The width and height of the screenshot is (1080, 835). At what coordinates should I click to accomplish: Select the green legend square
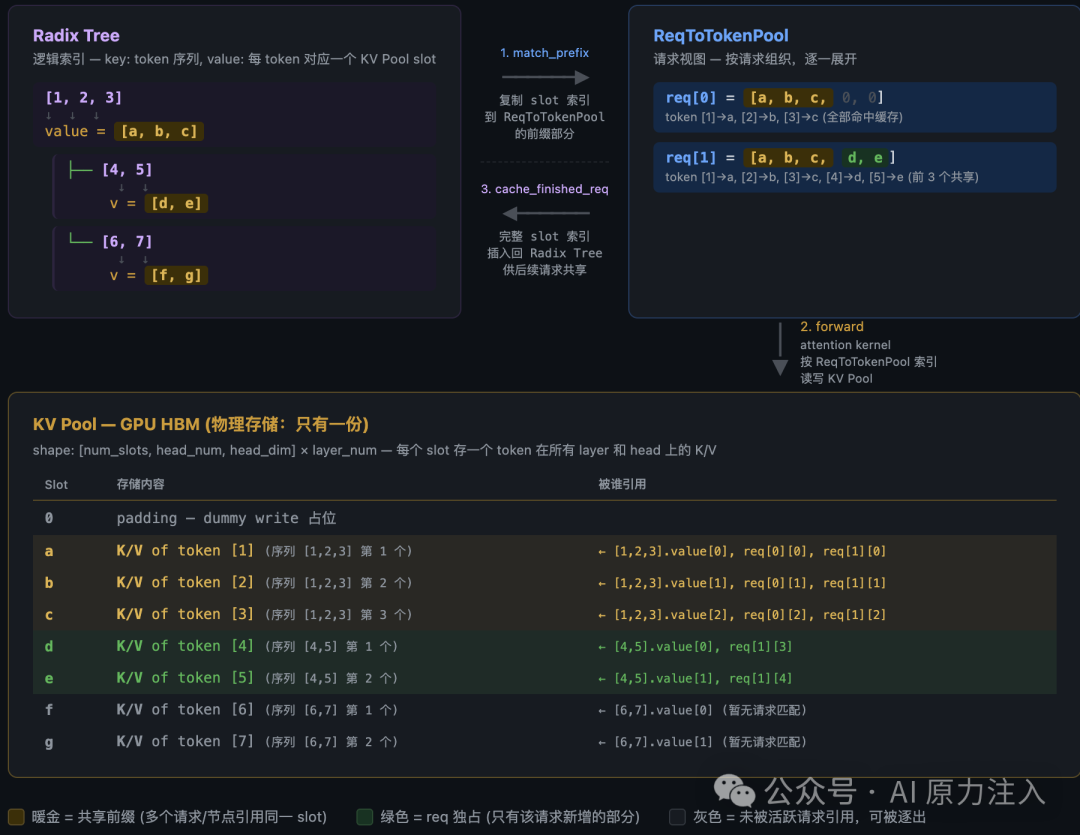tap(364, 817)
